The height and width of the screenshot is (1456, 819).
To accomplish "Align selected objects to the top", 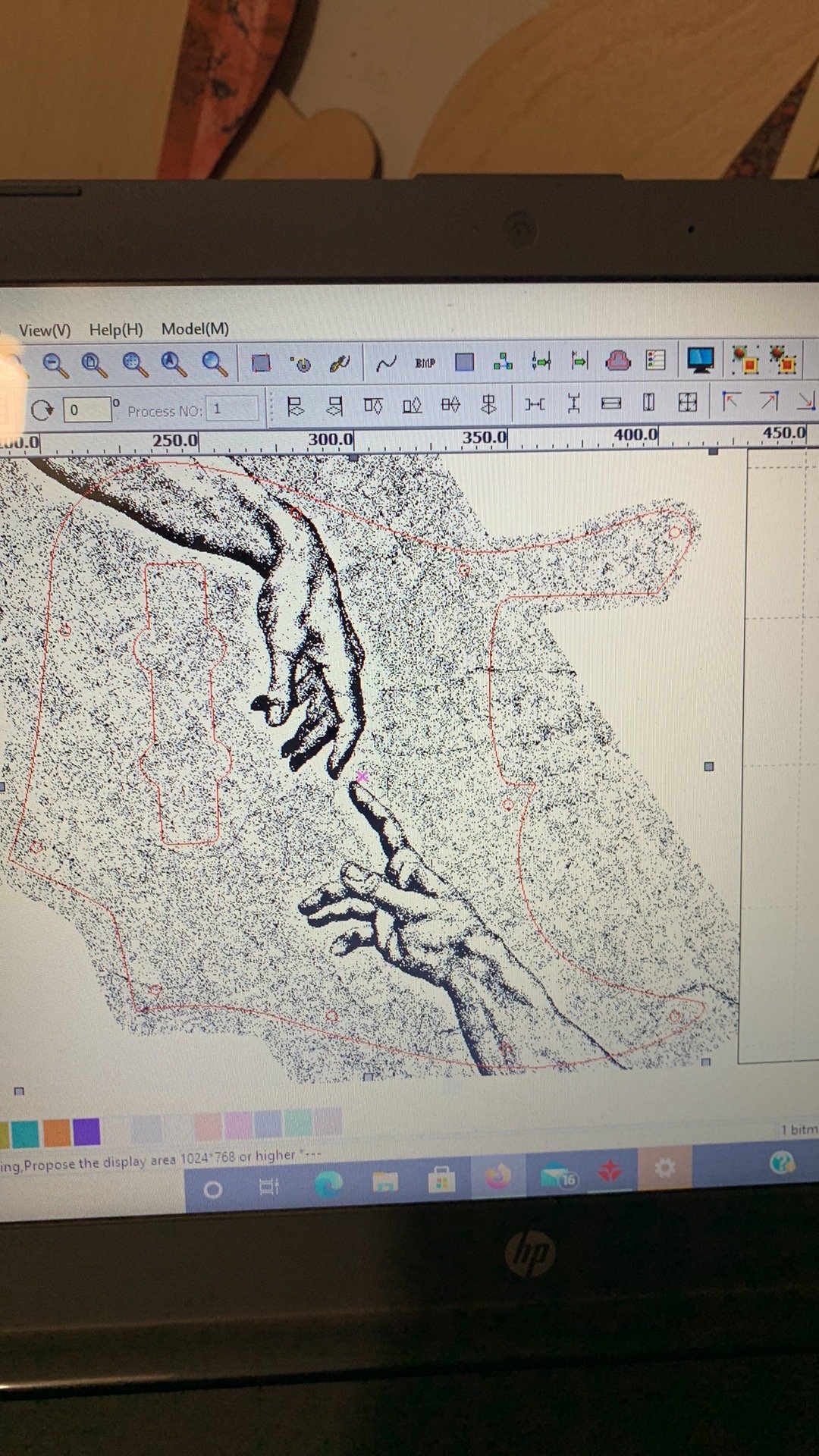I will (x=373, y=406).
